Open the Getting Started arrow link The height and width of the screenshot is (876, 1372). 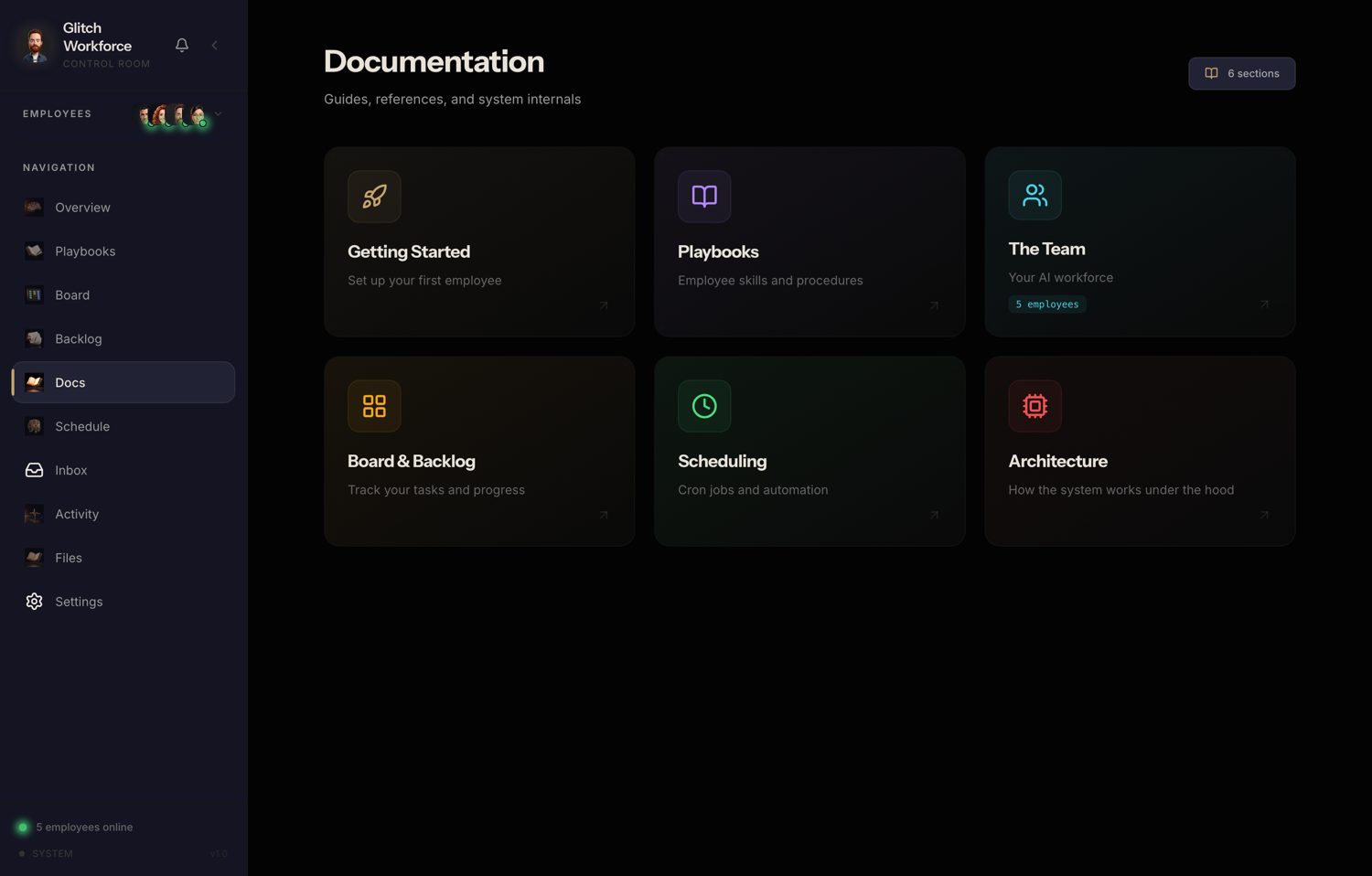[x=604, y=305]
